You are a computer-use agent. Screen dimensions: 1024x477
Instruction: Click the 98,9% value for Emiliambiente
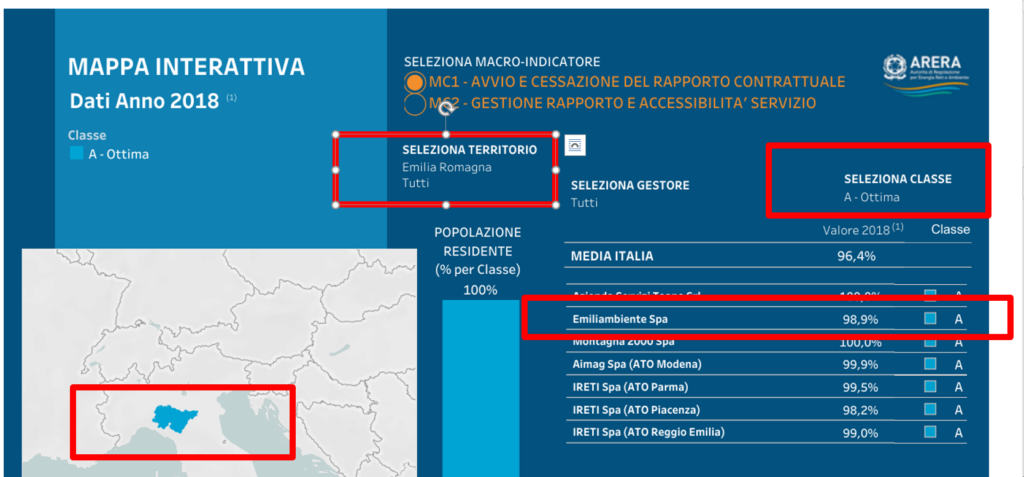[x=861, y=320]
